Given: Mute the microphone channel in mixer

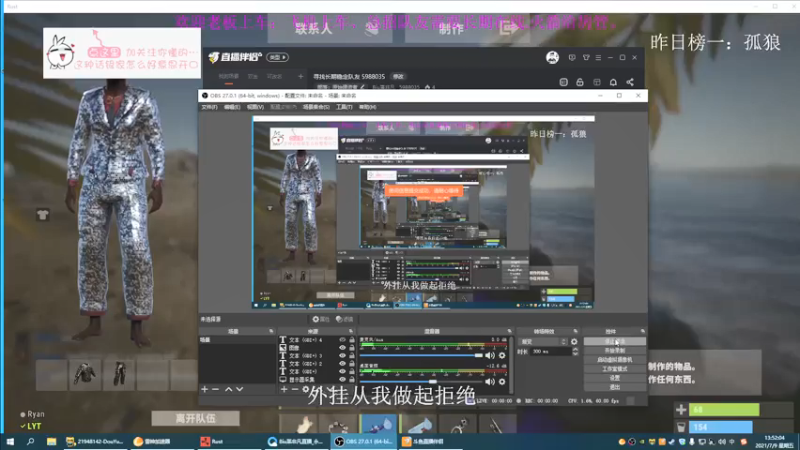Looking at the screenshot, I should [x=490, y=355].
